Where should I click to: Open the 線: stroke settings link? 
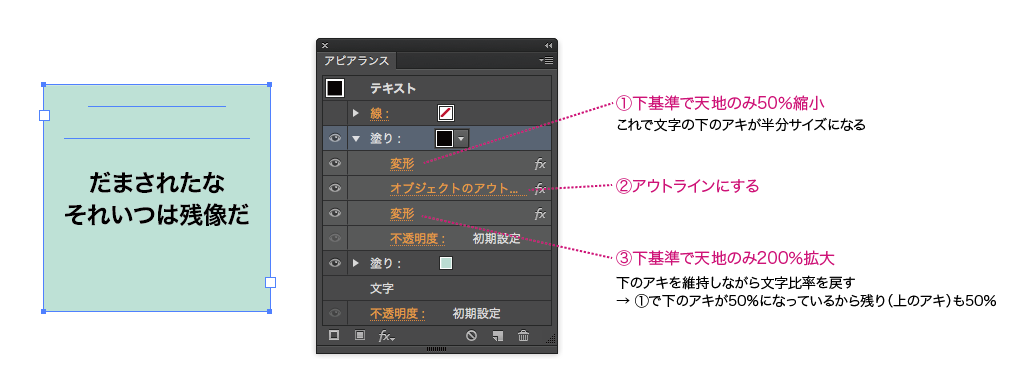pos(380,114)
